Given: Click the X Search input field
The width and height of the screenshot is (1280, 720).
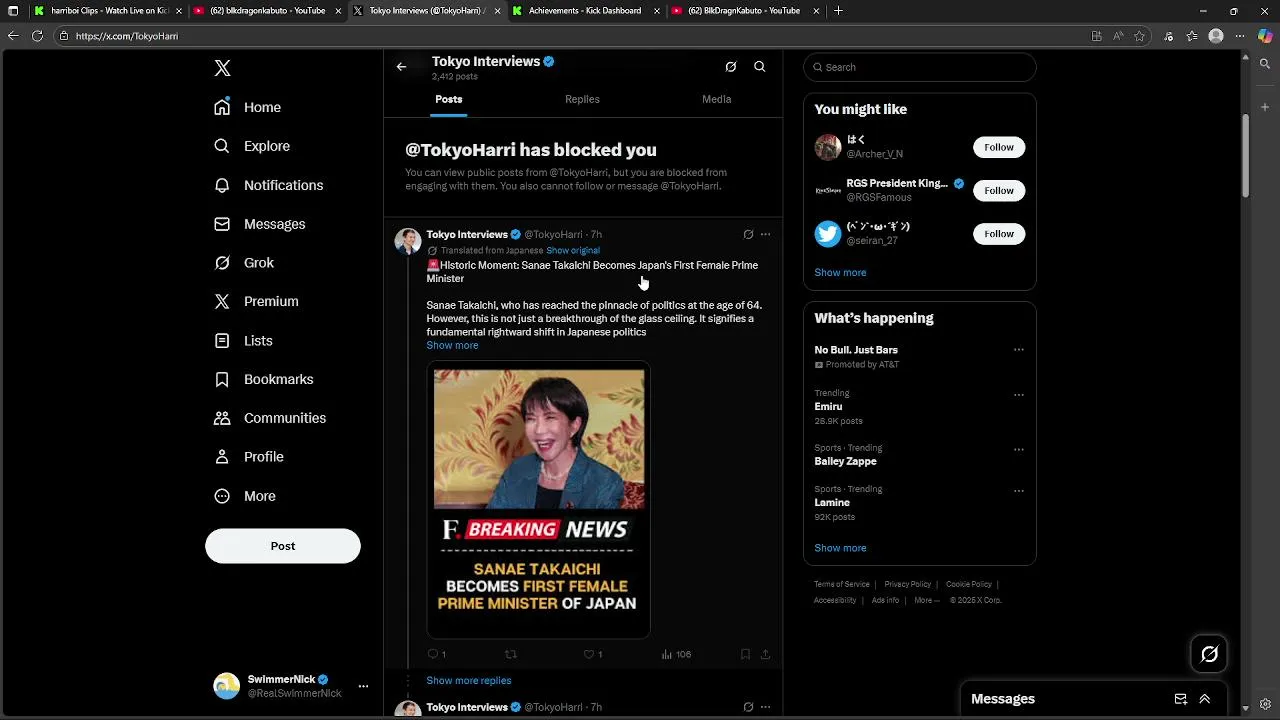Looking at the screenshot, I should [x=919, y=67].
